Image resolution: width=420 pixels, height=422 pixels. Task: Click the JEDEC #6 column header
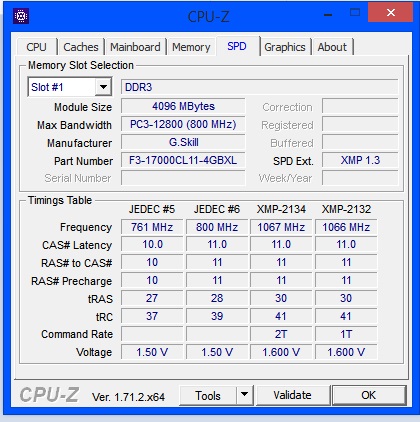point(217,209)
